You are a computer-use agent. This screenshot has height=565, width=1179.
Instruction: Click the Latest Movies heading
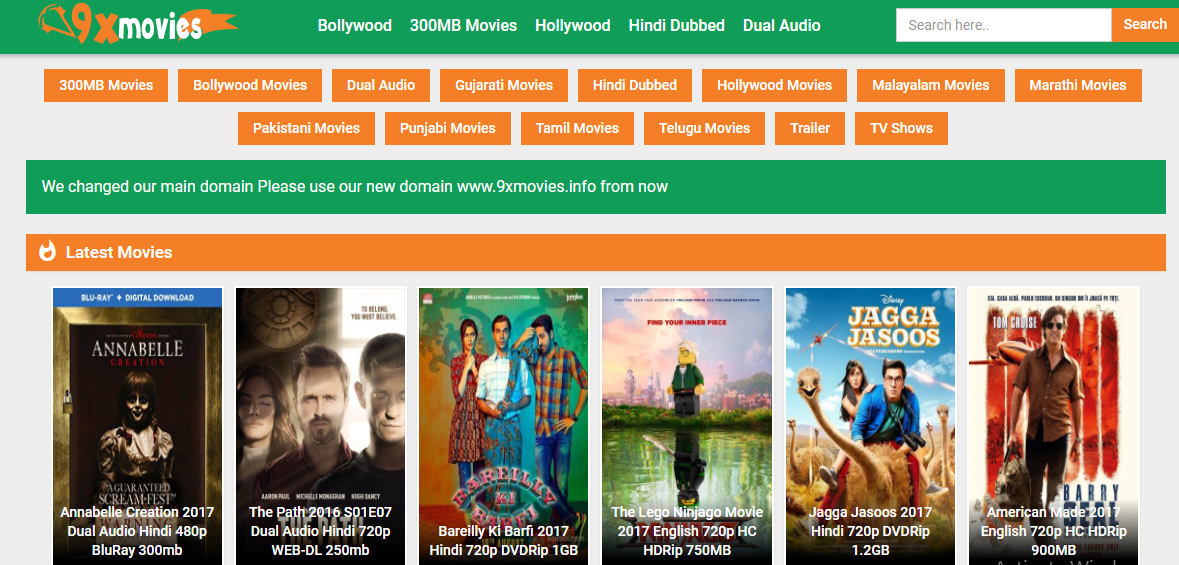(x=119, y=253)
